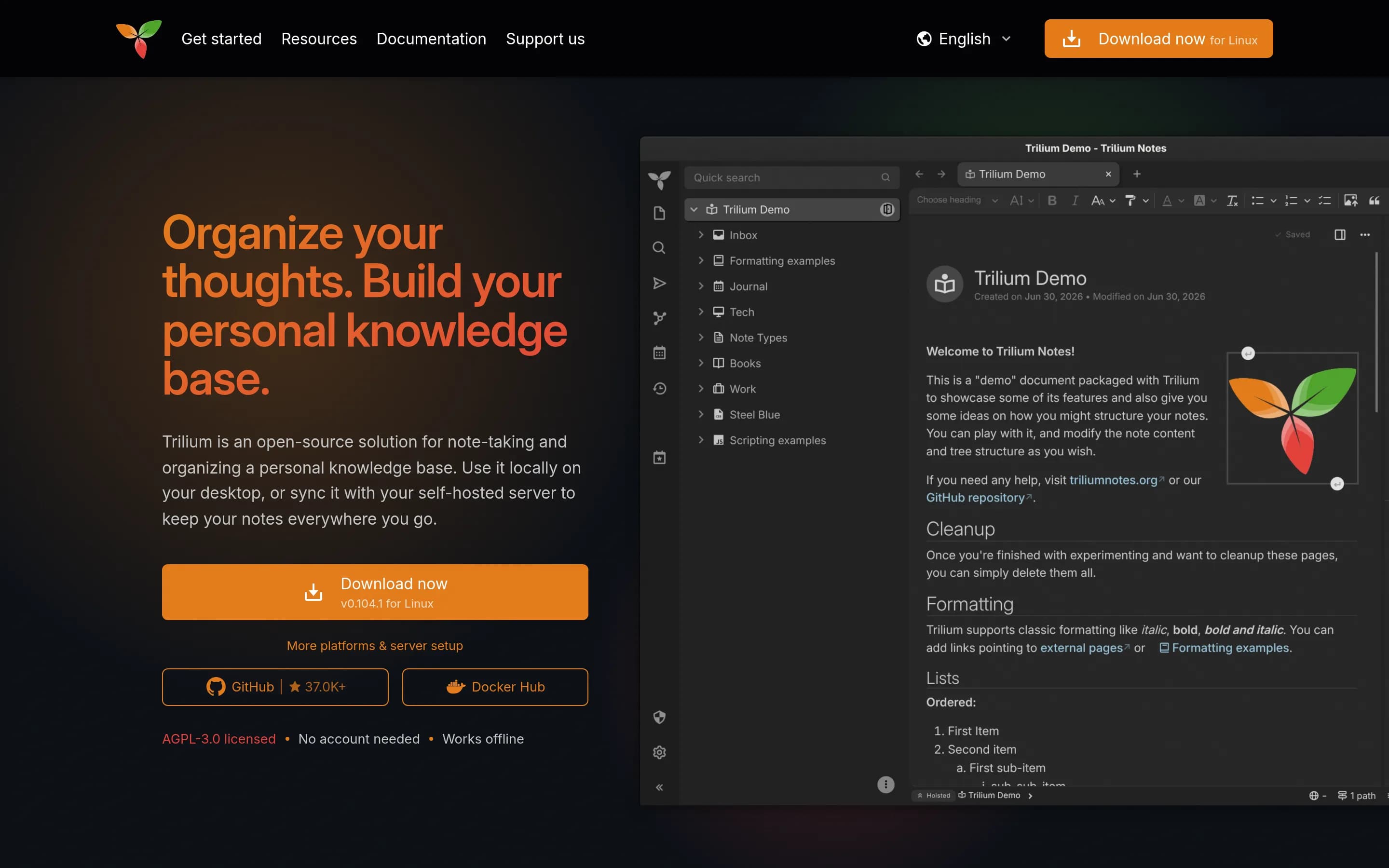Toggle block quote formatting
The image size is (1389, 868).
click(1374, 200)
